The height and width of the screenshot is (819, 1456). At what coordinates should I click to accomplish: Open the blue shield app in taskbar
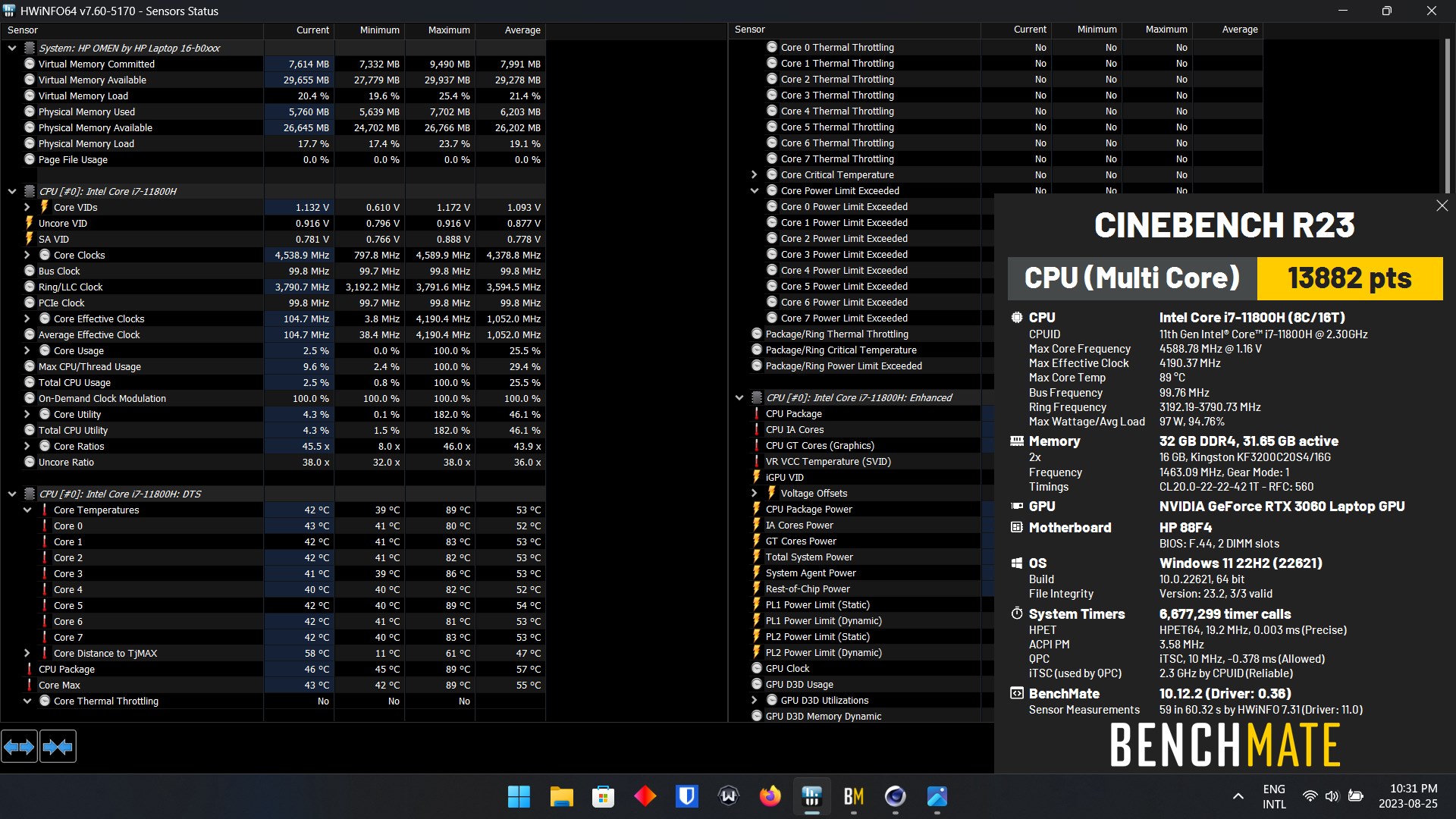[x=686, y=796]
